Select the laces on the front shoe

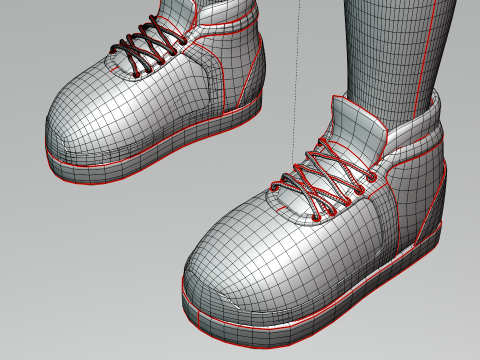tap(324, 182)
